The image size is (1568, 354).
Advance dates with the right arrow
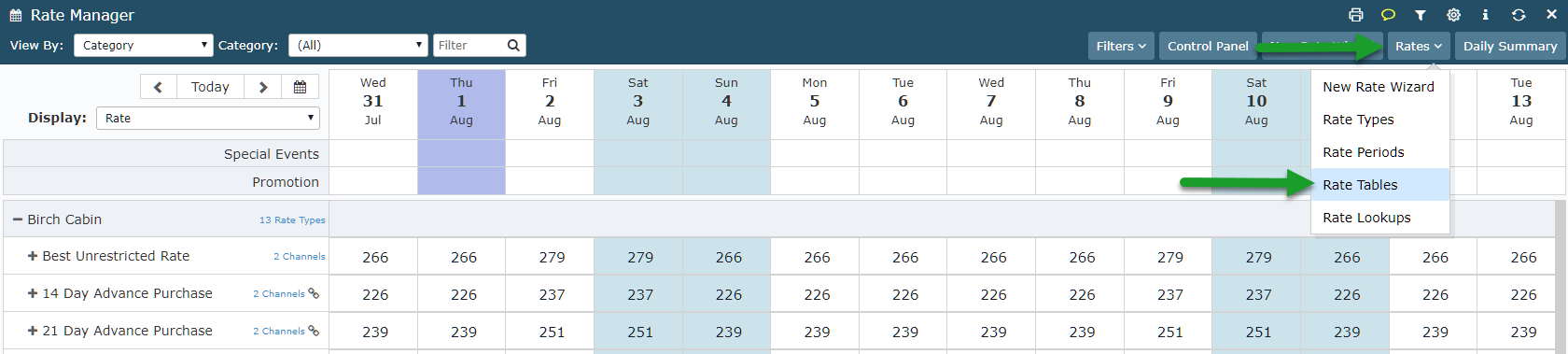263,87
